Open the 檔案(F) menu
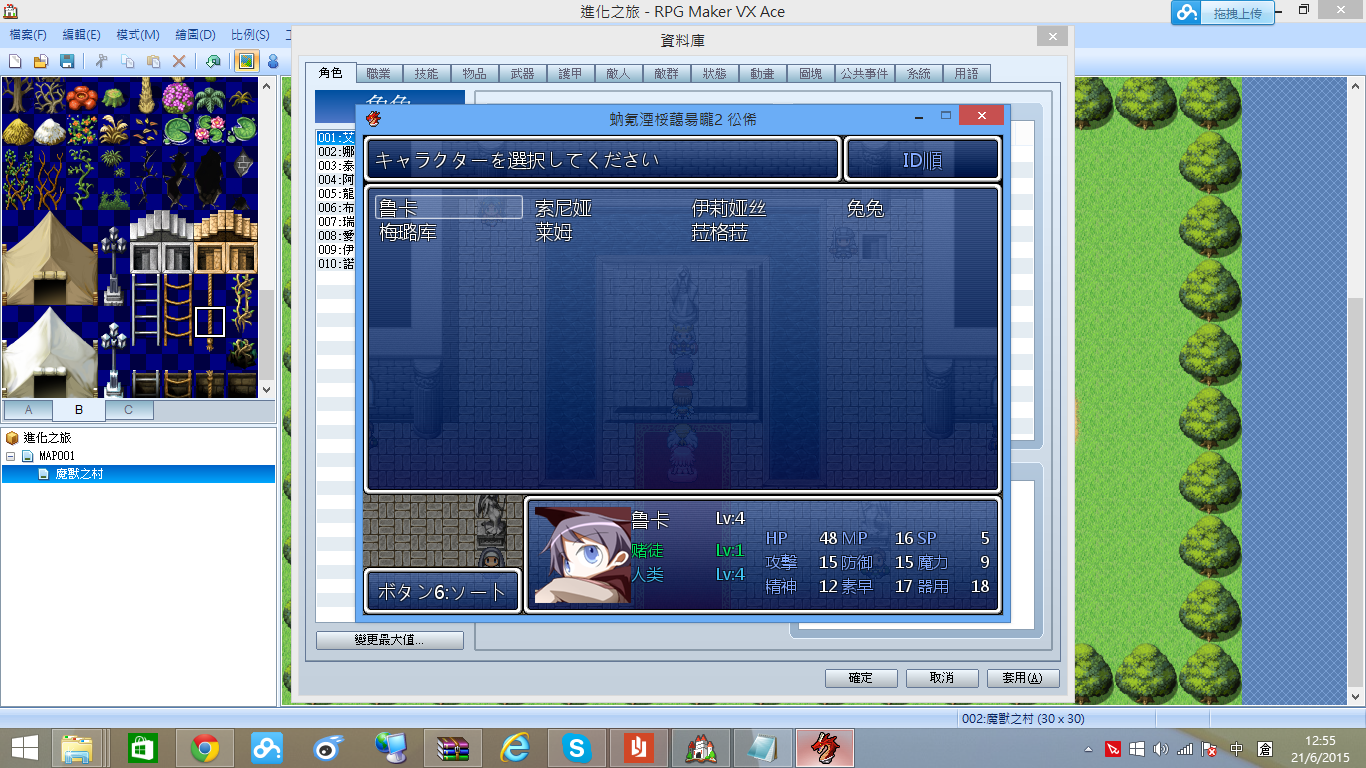The height and width of the screenshot is (768, 1366). coord(28,35)
